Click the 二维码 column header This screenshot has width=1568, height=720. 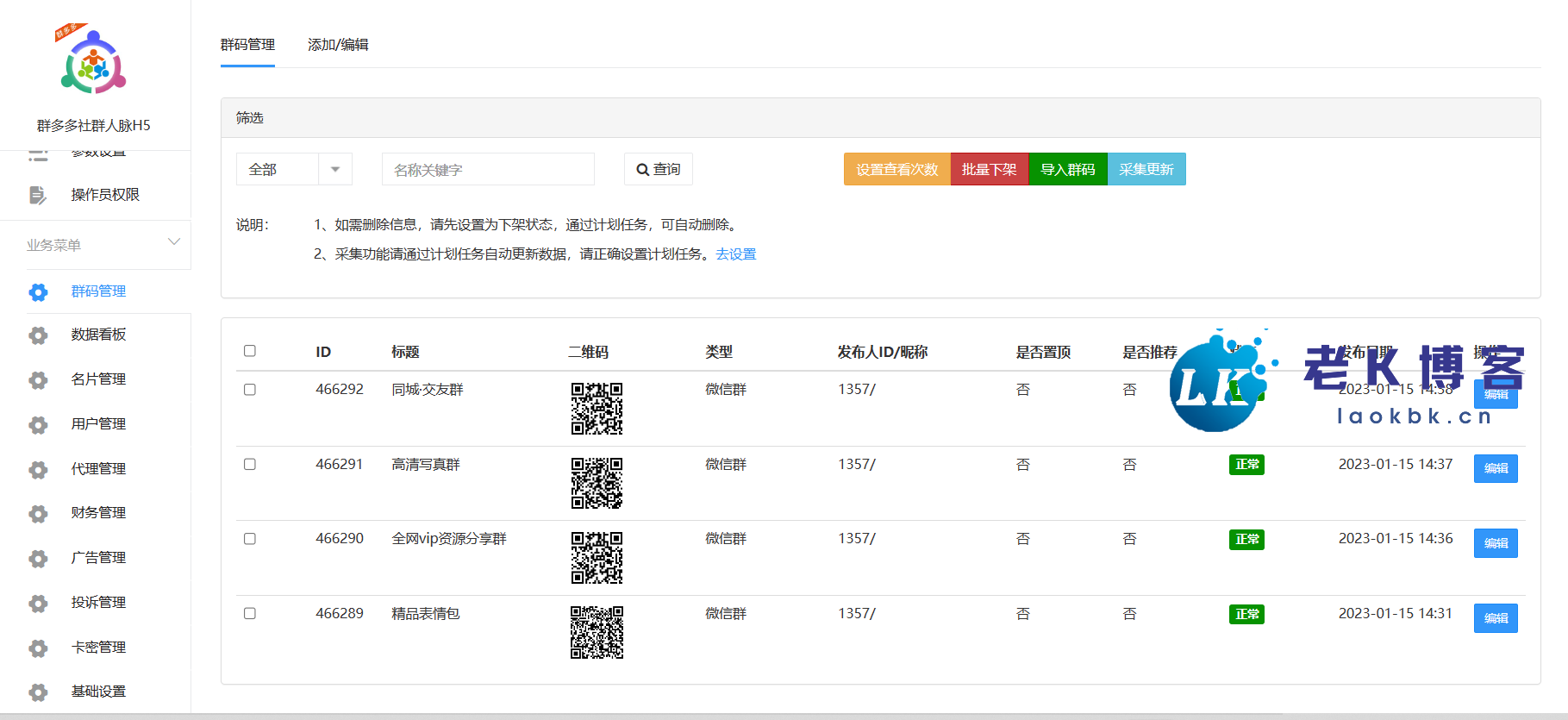point(588,352)
